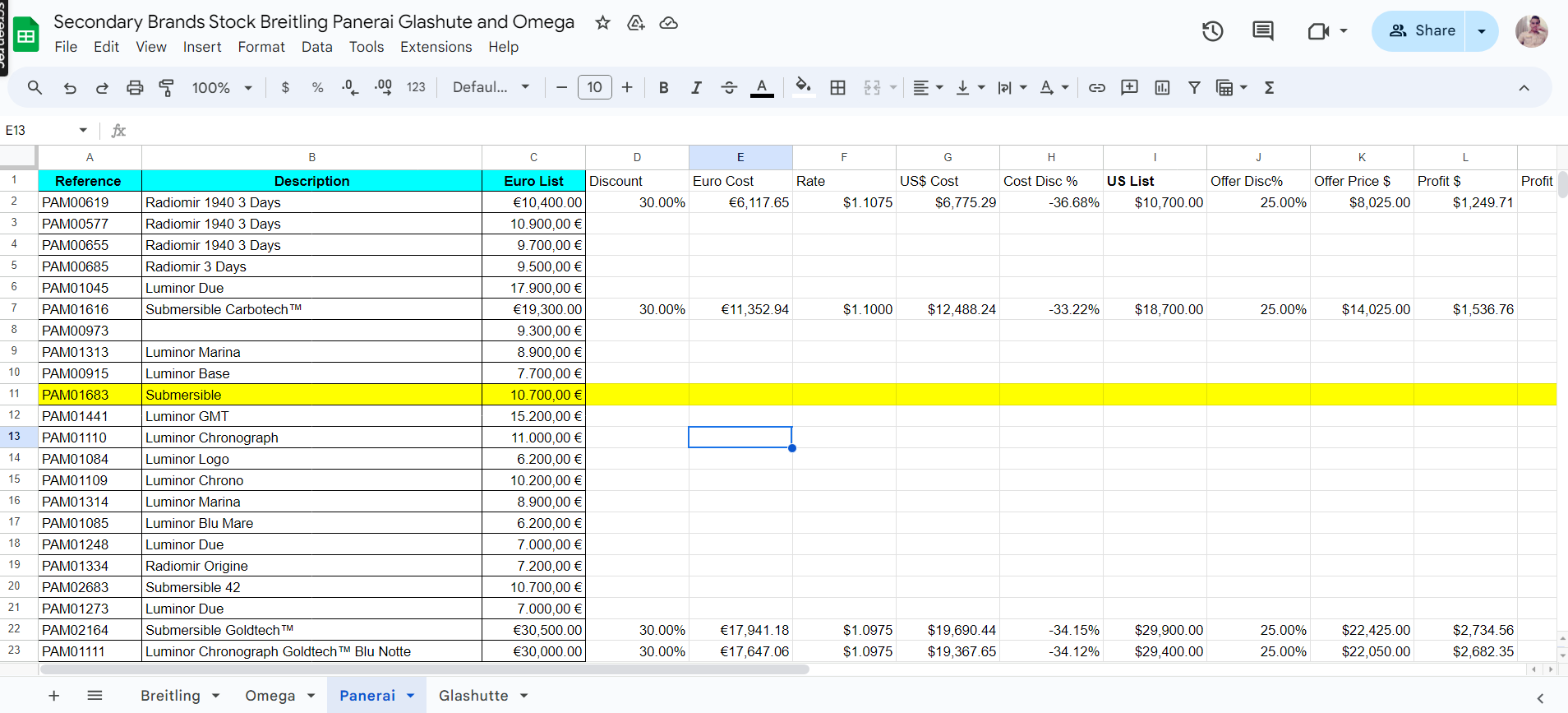The image size is (1568, 713).
Task: Open Share options dropdown arrow
Action: pos(1482,31)
